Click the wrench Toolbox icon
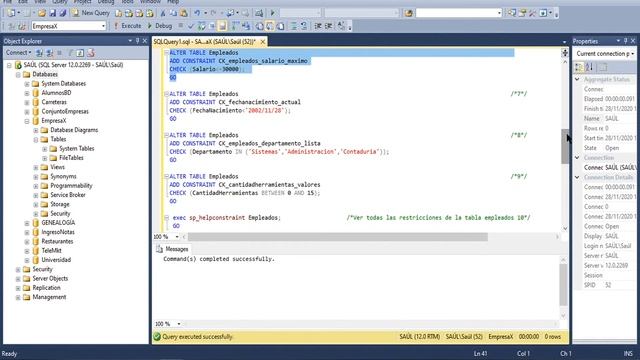This screenshot has width=640, height=360. click(532, 13)
